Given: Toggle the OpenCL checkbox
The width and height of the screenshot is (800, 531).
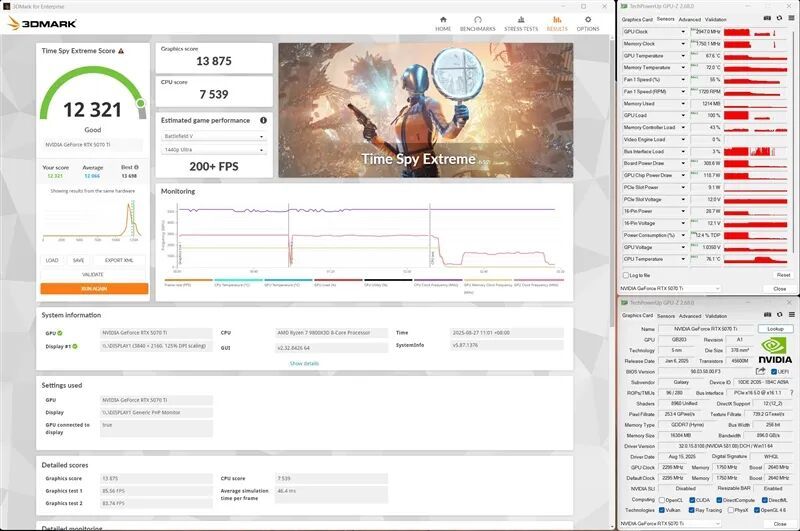Looking at the screenshot, I should [x=662, y=500].
